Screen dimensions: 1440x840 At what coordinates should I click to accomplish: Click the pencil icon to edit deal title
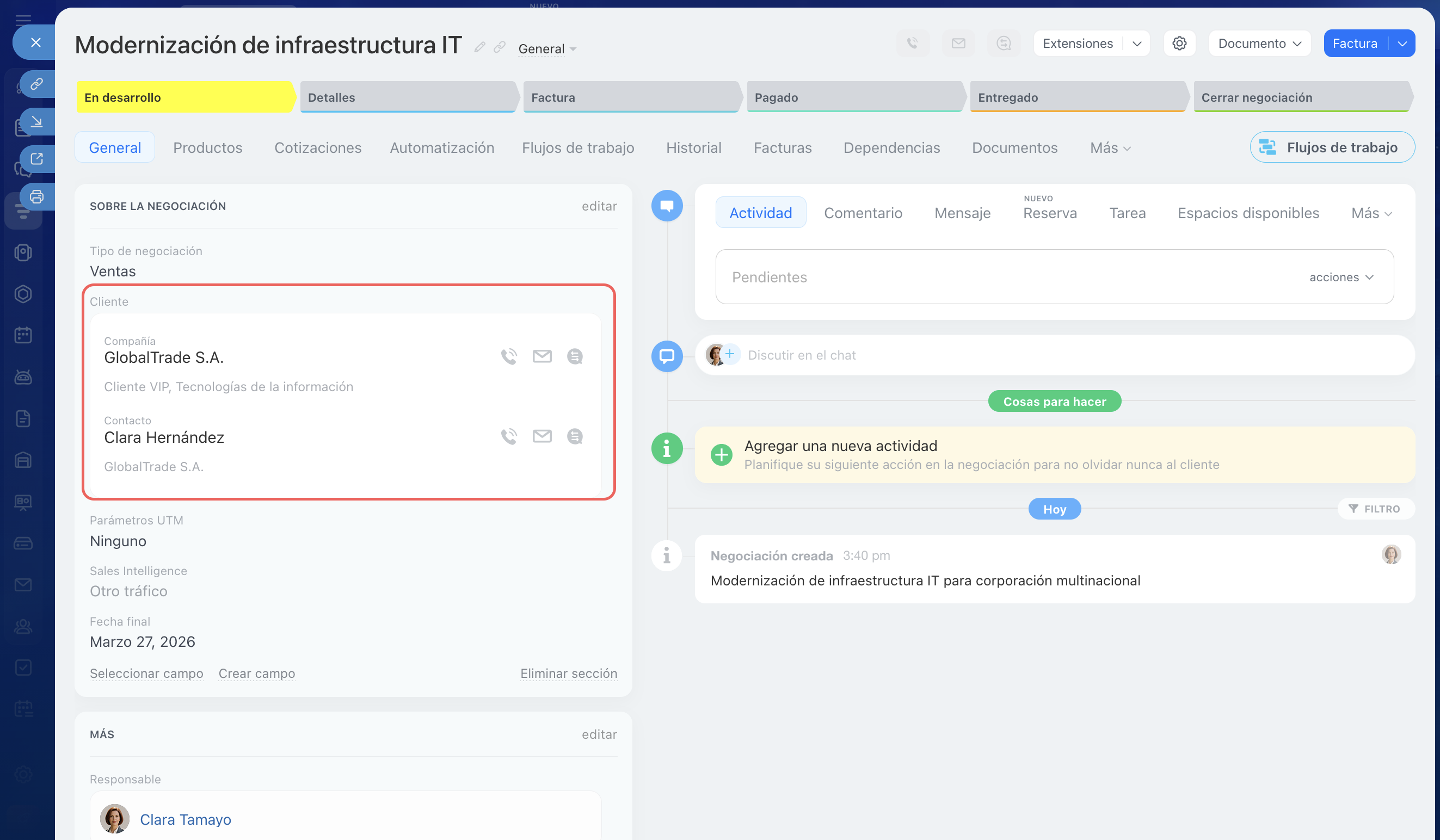[x=479, y=47]
